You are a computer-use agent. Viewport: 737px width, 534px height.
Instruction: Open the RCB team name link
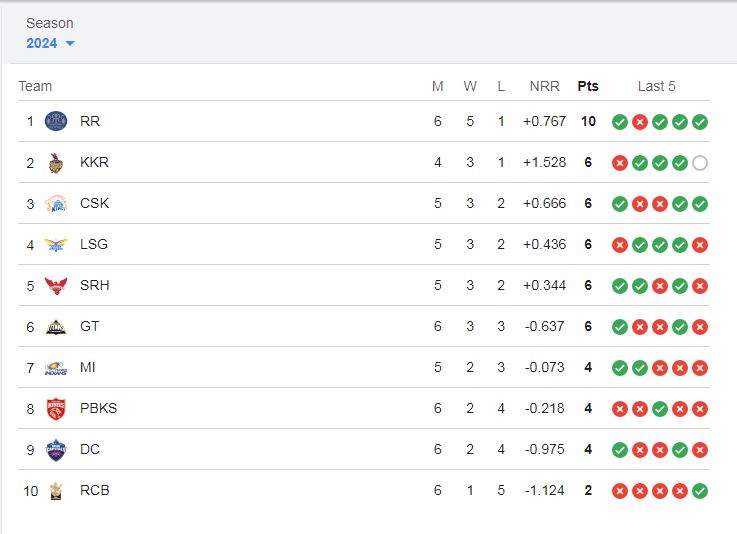tap(94, 490)
